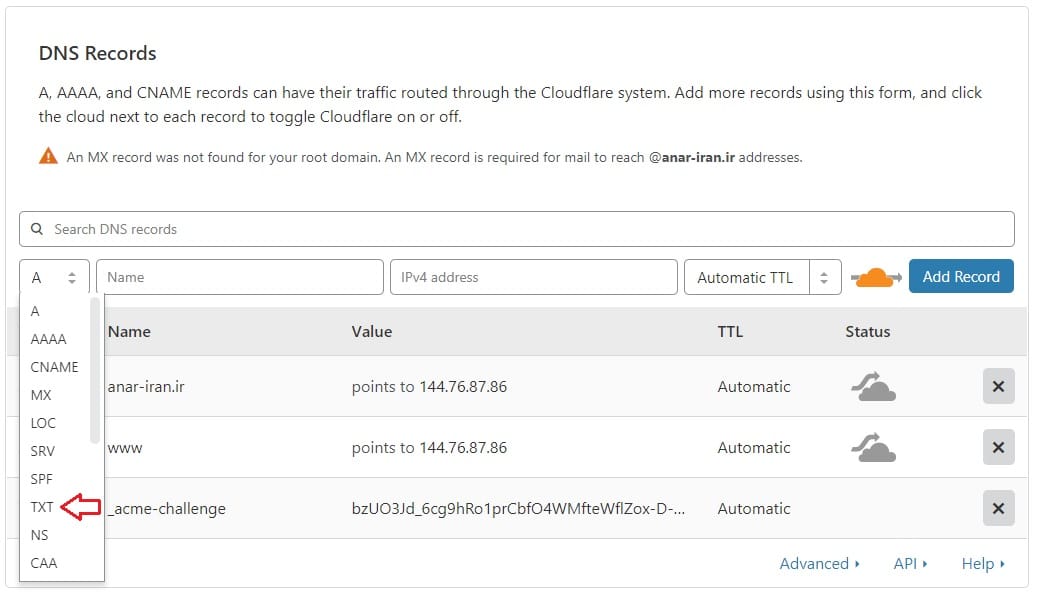
Task: Select TXT from record type list
Action: (x=42, y=507)
